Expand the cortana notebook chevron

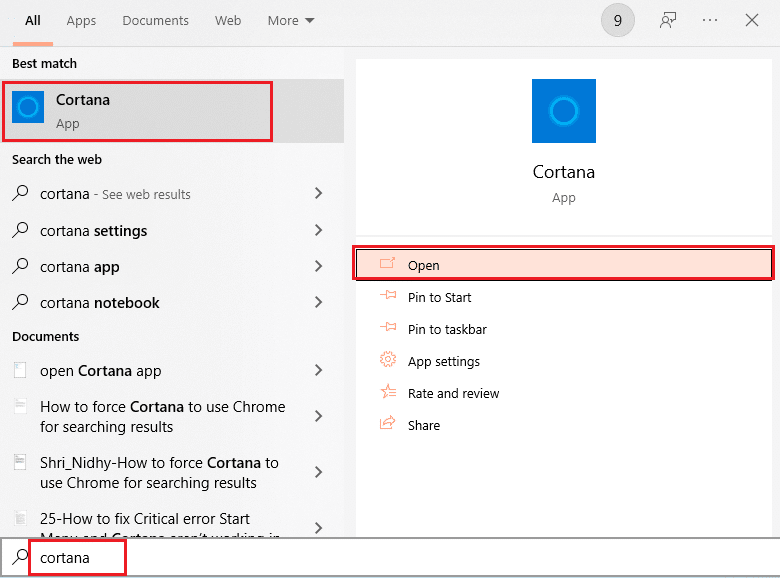(x=318, y=302)
